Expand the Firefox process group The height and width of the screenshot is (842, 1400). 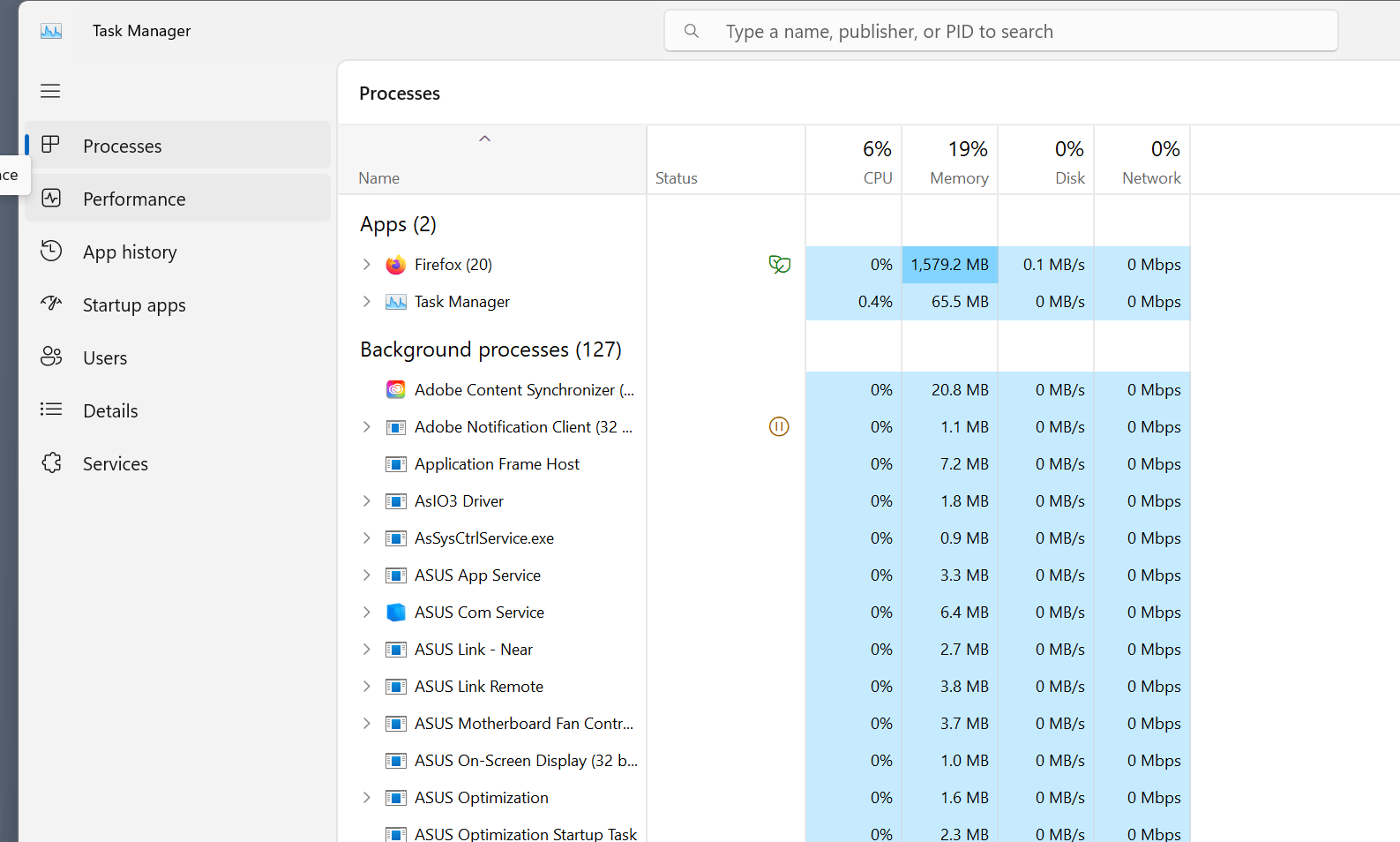point(367,265)
